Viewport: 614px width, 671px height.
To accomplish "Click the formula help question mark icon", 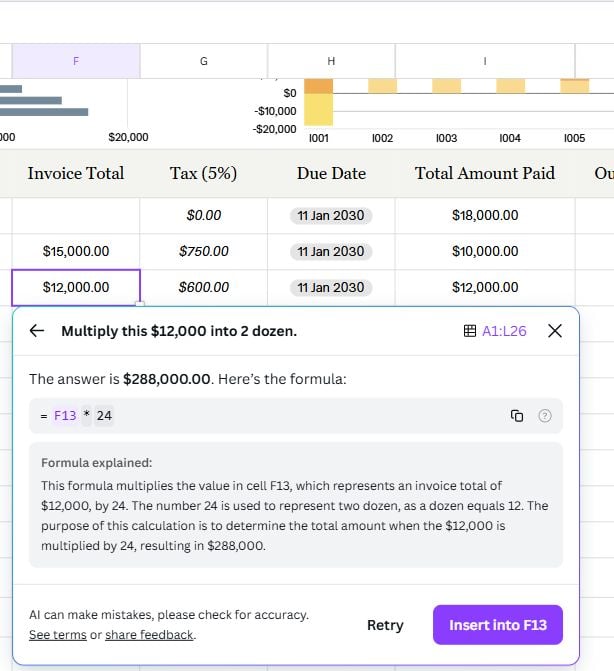I will click(545, 416).
